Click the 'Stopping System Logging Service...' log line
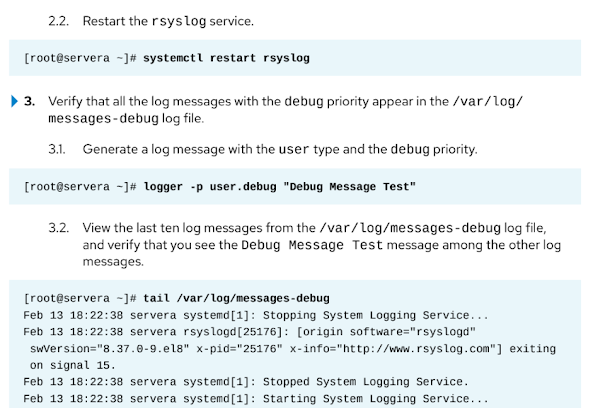This screenshot has height=408, width=593. 256,315
